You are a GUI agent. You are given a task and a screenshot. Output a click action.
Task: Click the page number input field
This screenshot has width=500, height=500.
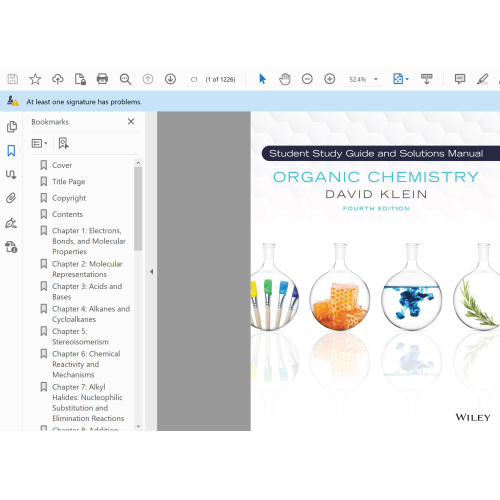(194, 79)
